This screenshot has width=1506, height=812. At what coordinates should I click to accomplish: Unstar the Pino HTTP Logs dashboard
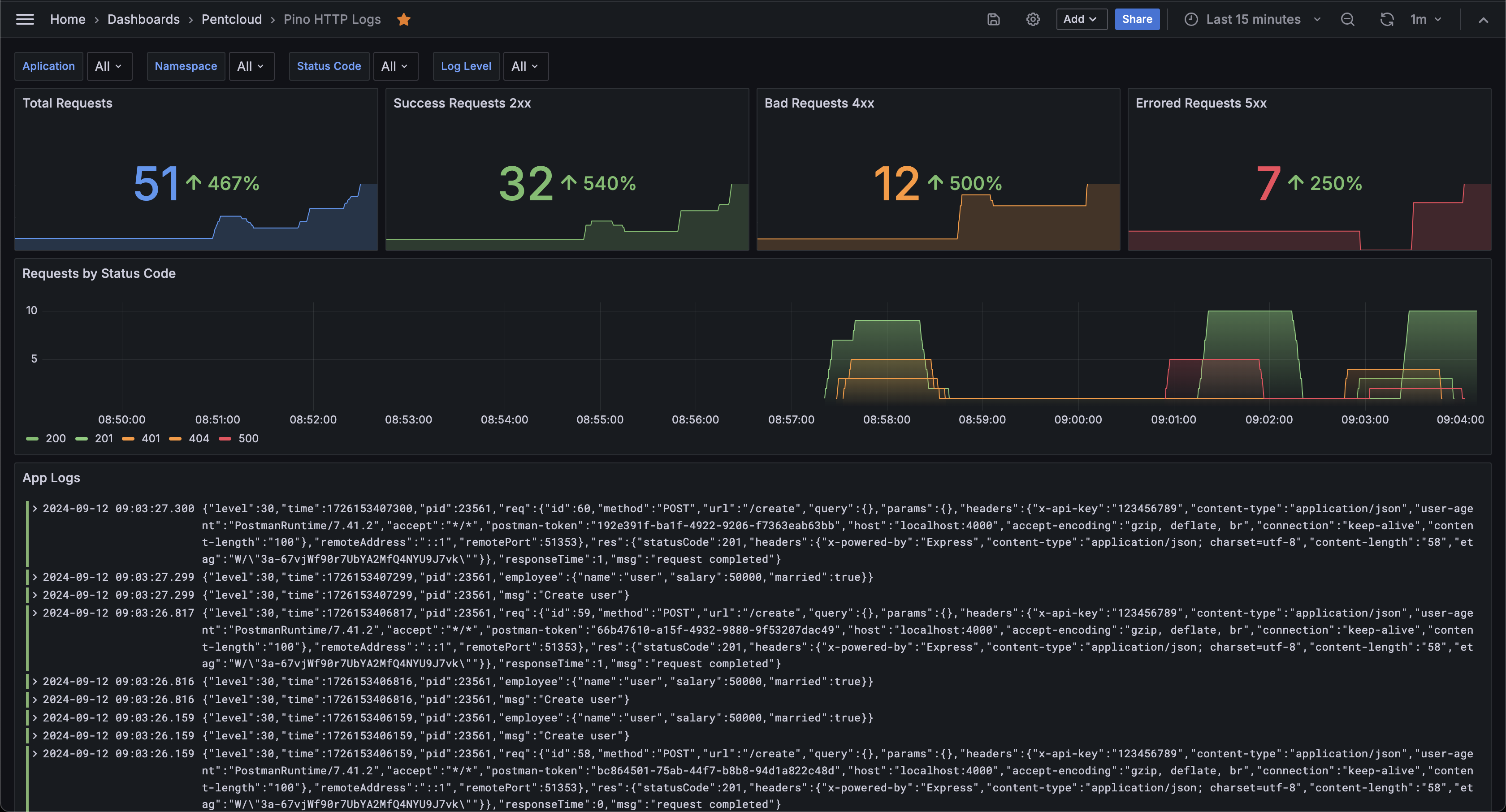pyautogui.click(x=403, y=20)
